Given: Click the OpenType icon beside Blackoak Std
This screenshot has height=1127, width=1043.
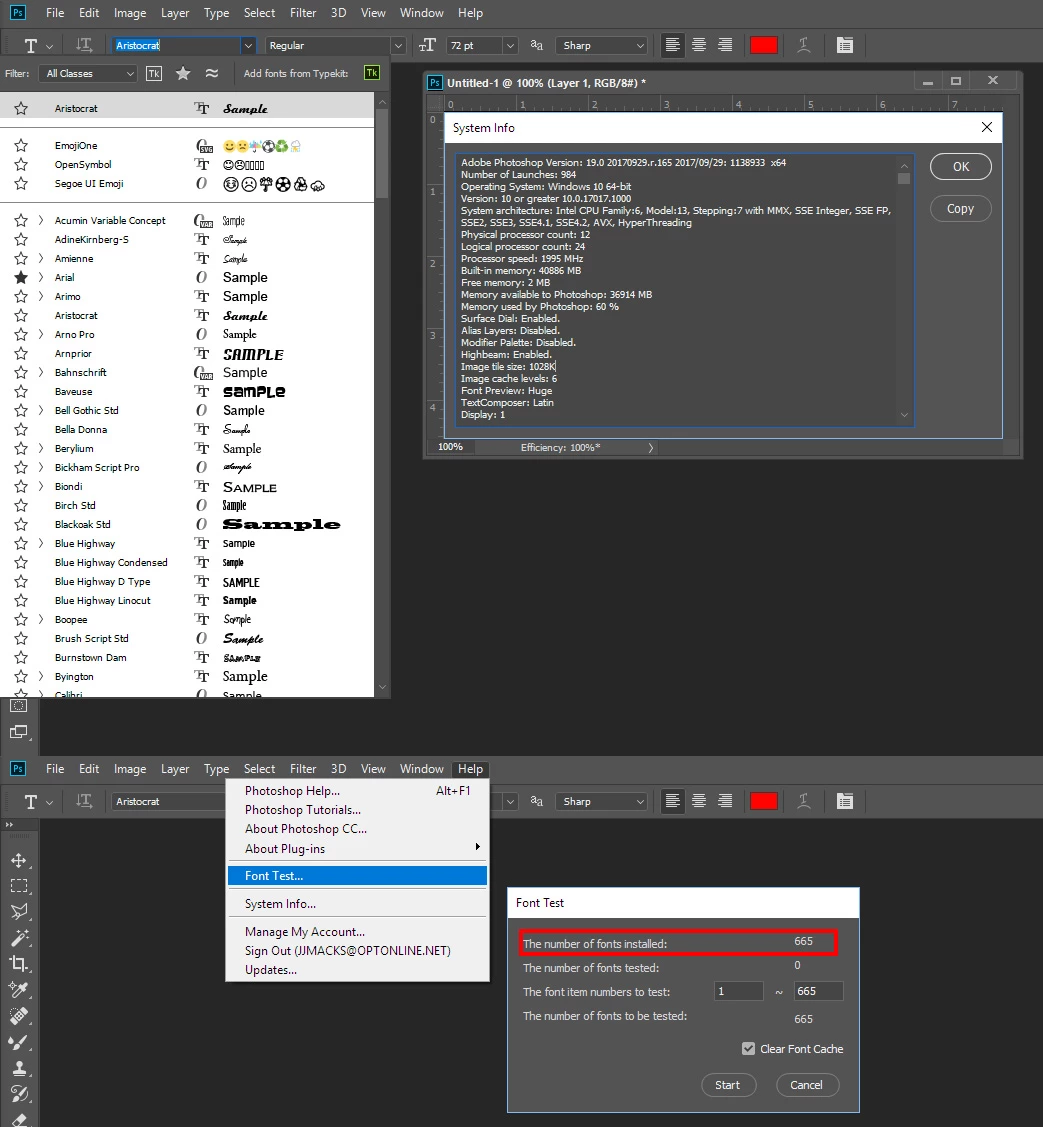Looking at the screenshot, I should [202, 525].
